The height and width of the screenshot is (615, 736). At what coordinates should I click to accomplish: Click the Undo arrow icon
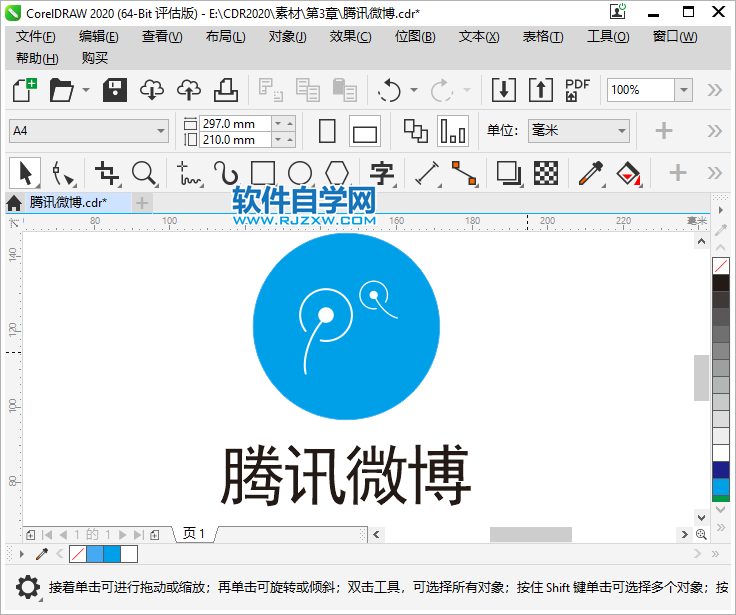[x=390, y=90]
